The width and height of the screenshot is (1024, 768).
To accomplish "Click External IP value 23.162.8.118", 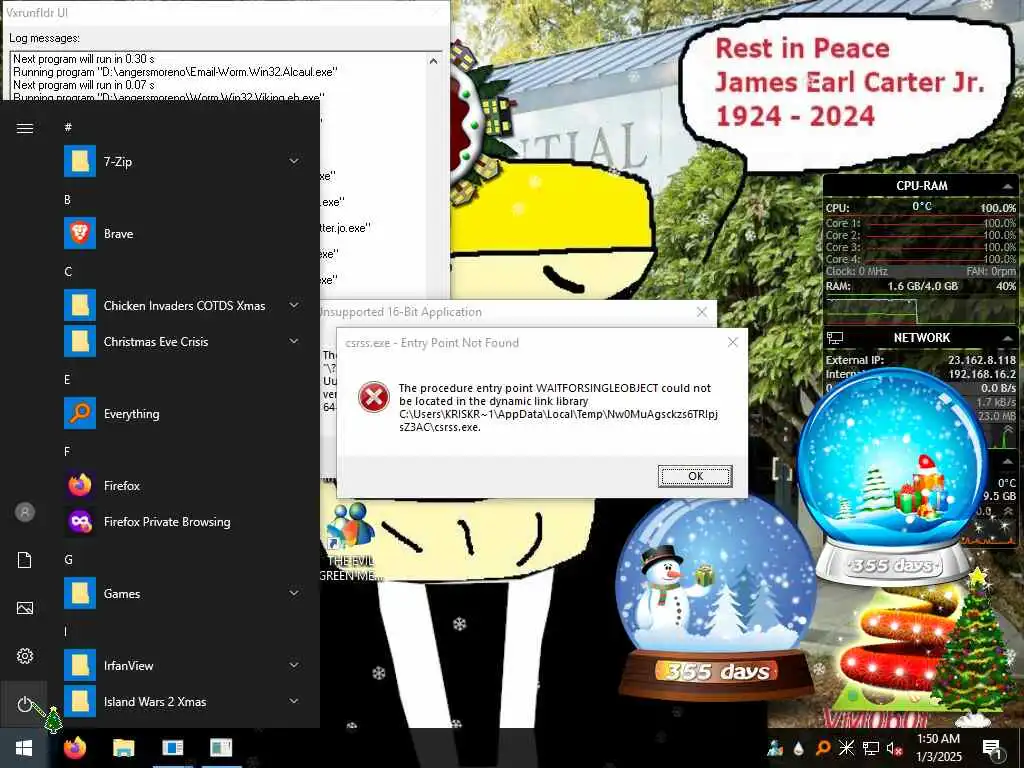I will tap(982, 360).
